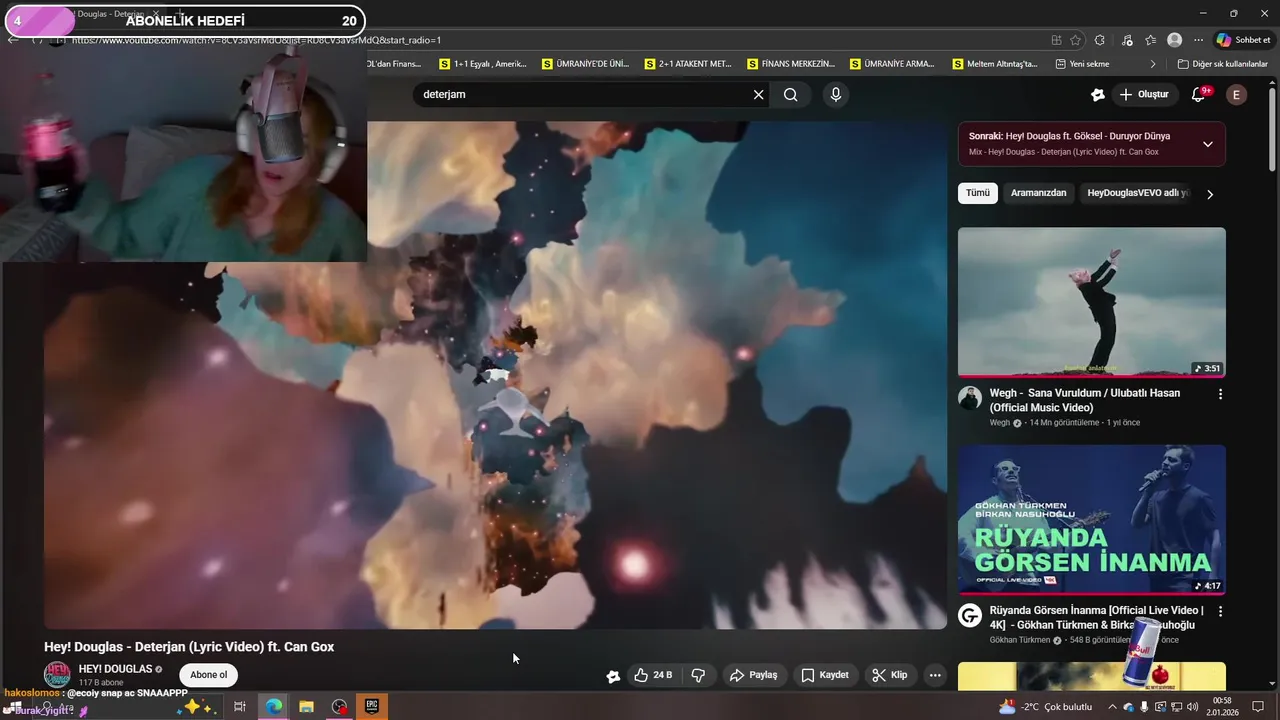Screen dimensions: 1280x720
Task: Open bookmark "1+1 Eşyalı , Americ..."
Action: [x=483, y=64]
